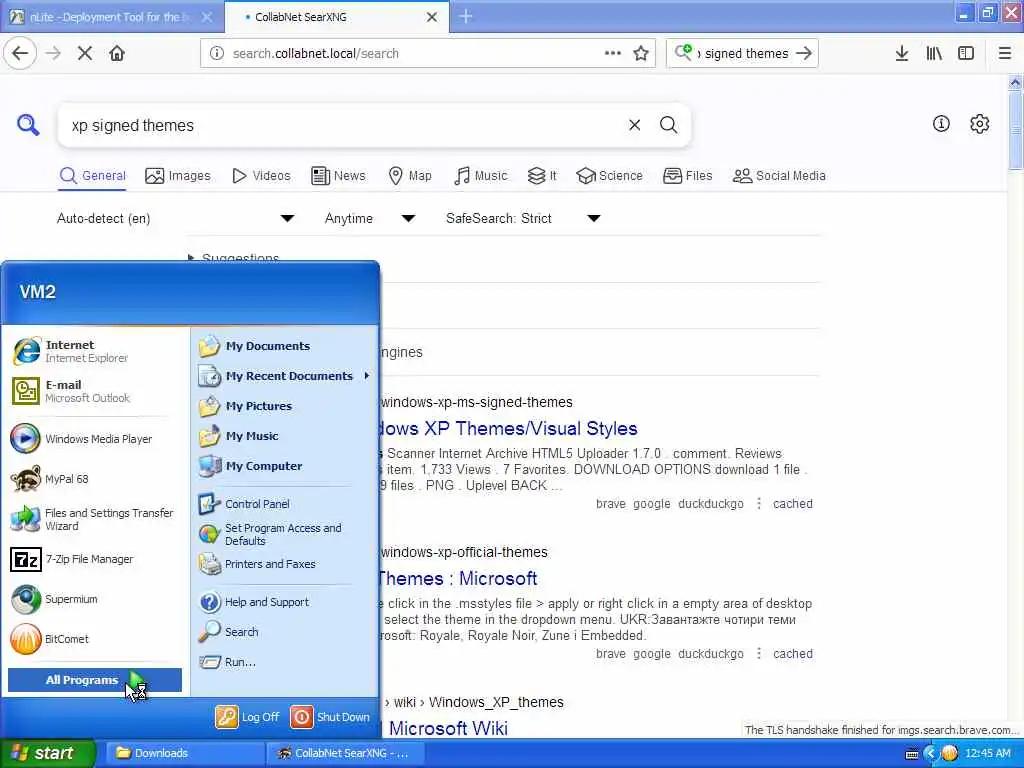Switch to Map search category
The width and height of the screenshot is (1024, 768).
410,176
